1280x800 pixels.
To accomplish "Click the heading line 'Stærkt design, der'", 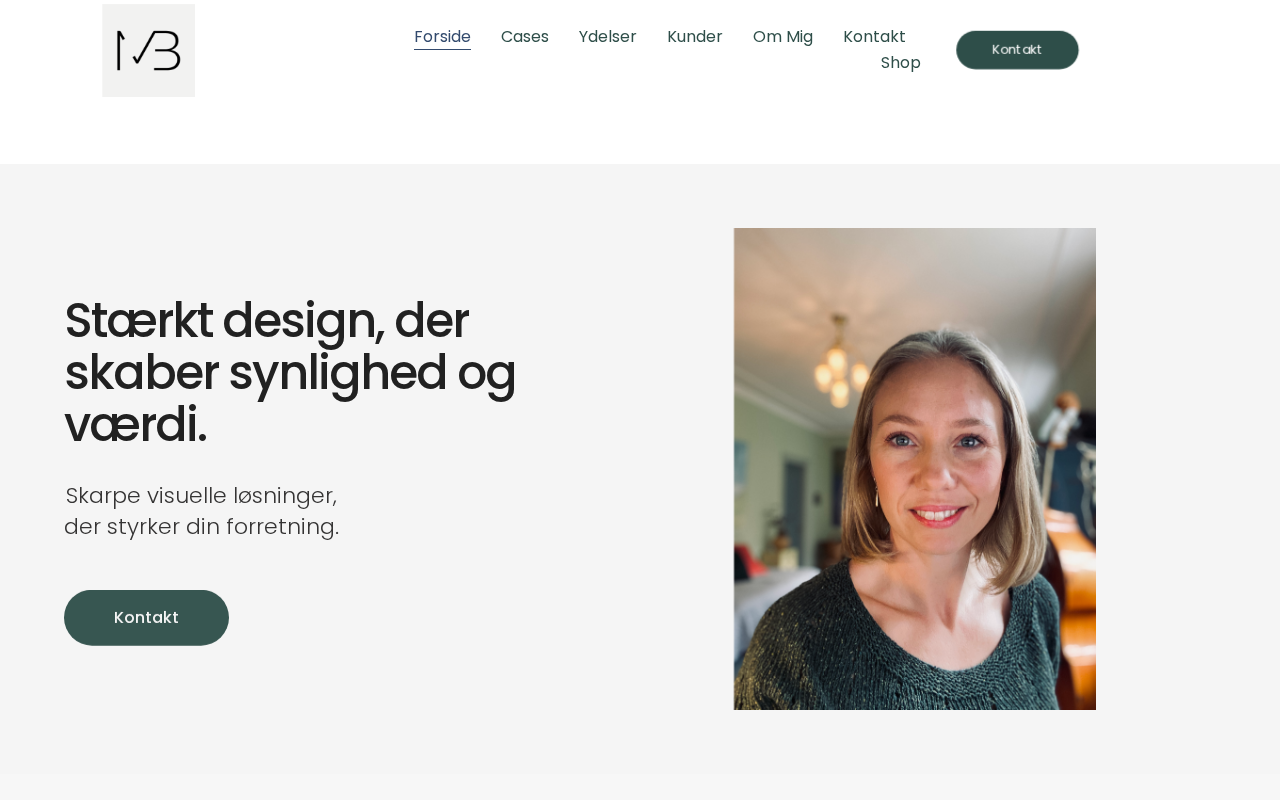I will pyautogui.click(x=267, y=321).
